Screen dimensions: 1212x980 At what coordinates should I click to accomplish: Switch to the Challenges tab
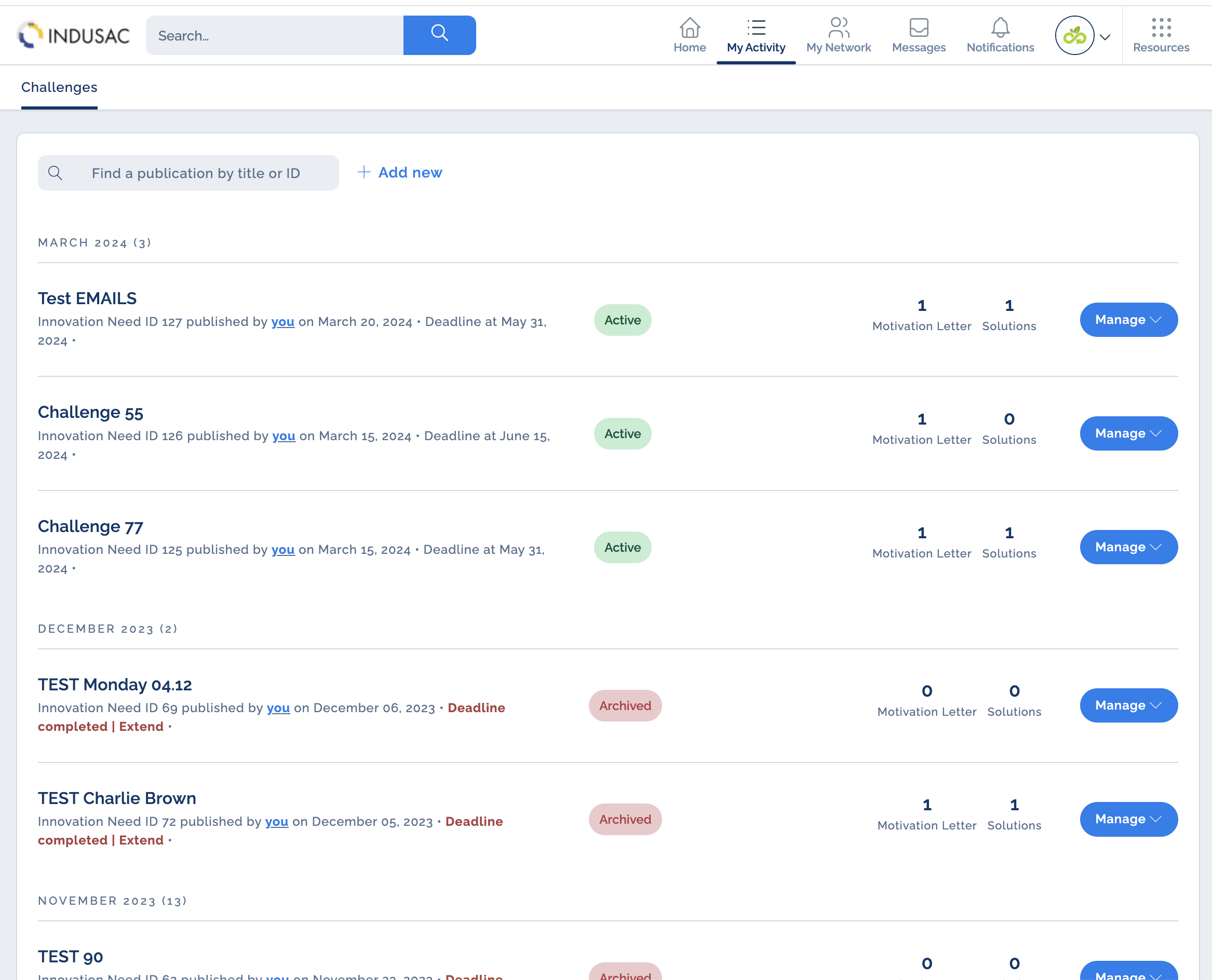coord(59,88)
